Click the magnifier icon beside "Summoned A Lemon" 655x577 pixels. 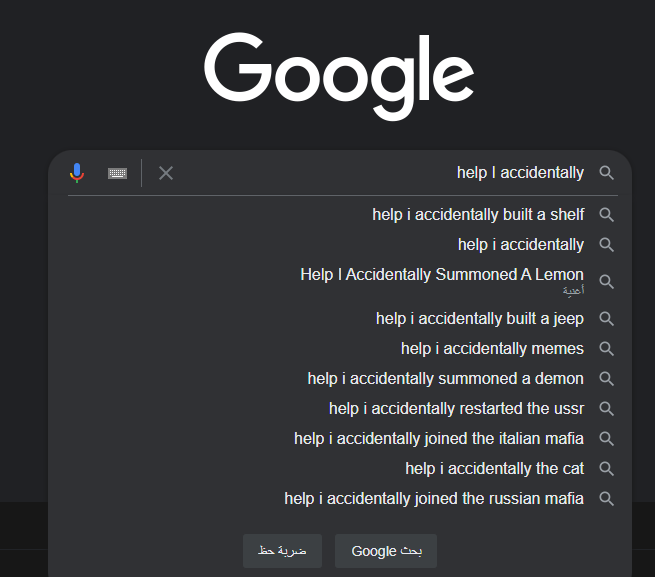[x=606, y=281]
